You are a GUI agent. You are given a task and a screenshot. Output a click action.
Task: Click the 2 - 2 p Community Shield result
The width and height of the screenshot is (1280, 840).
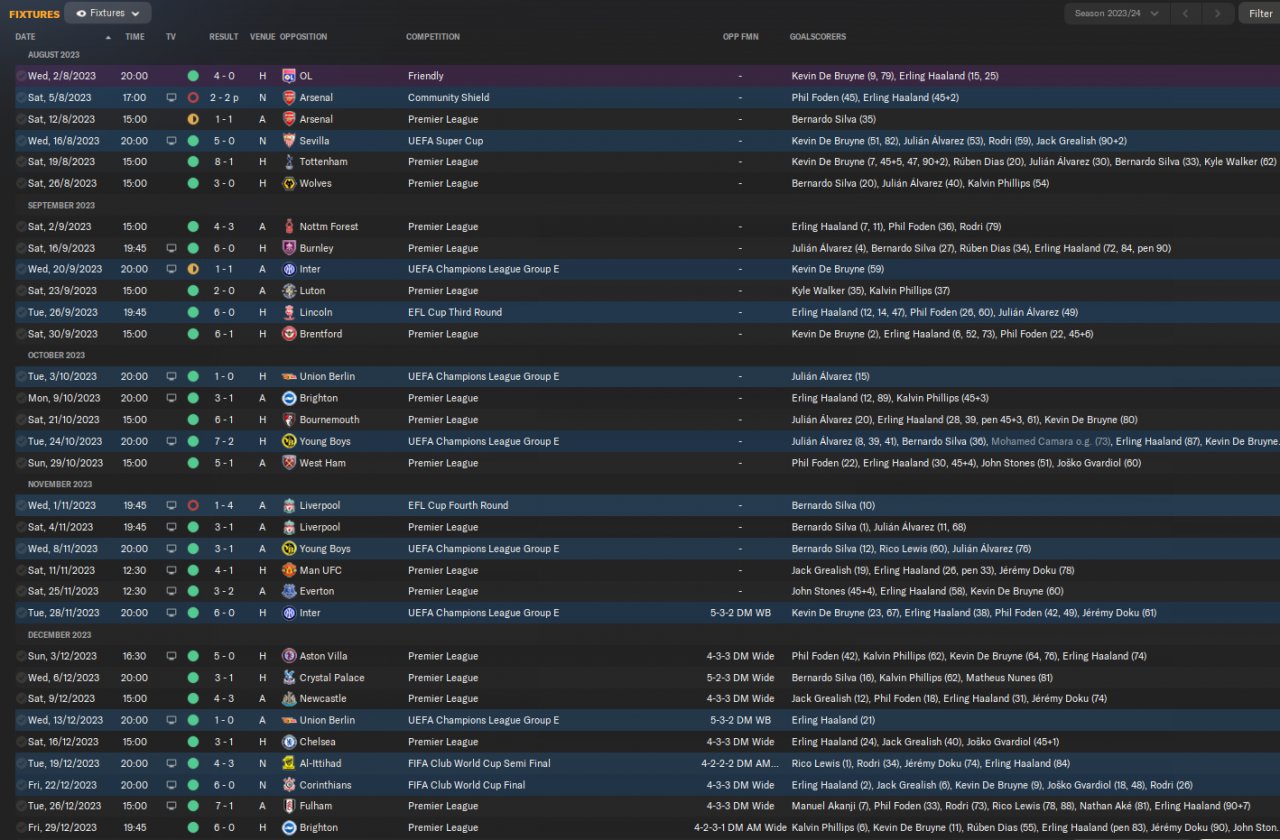click(226, 98)
